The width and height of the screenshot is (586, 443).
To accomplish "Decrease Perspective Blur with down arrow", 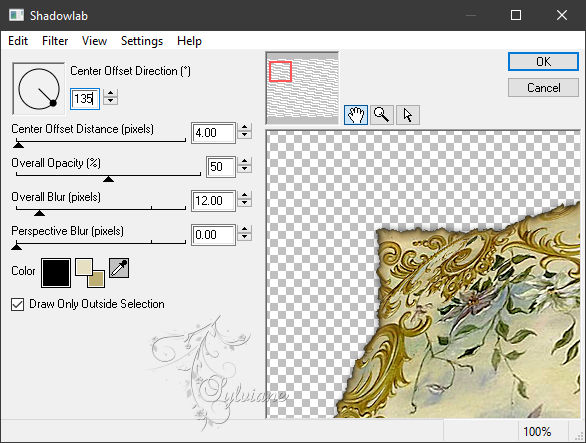I will pos(244,237).
